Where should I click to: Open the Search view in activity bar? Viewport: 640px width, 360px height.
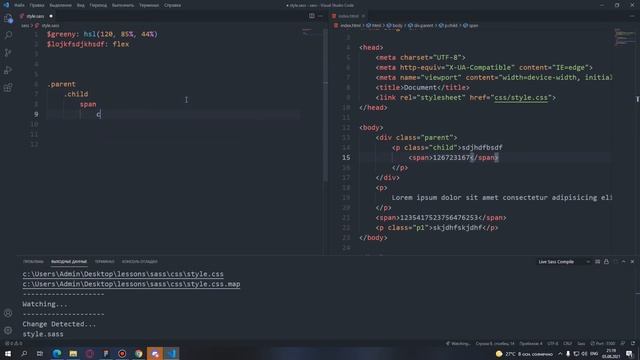pos(8,35)
